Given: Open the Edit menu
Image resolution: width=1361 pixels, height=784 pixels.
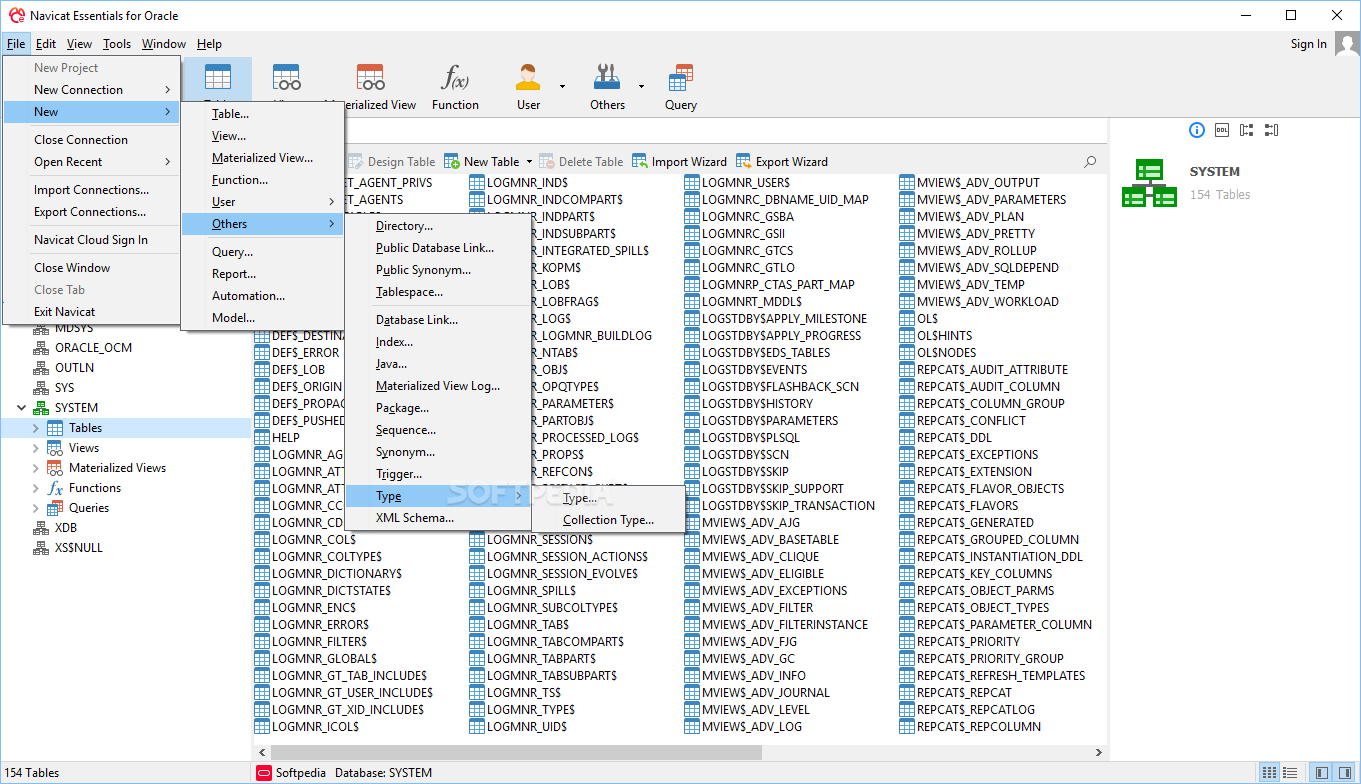Looking at the screenshot, I should click(x=46, y=44).
